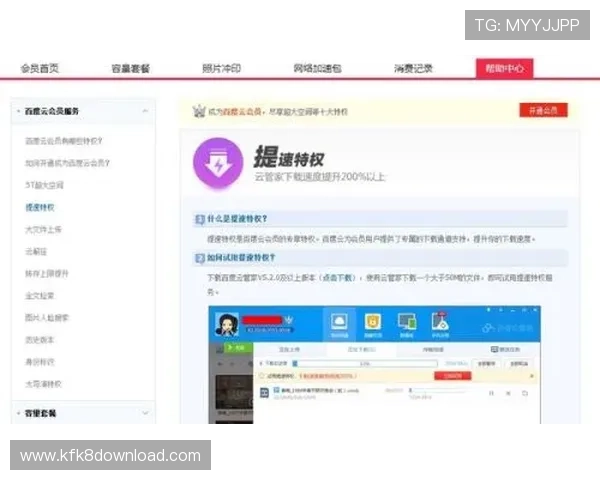600x480 pixels.
Task: Cancel the downloading file with X icon
Action: 508,393
